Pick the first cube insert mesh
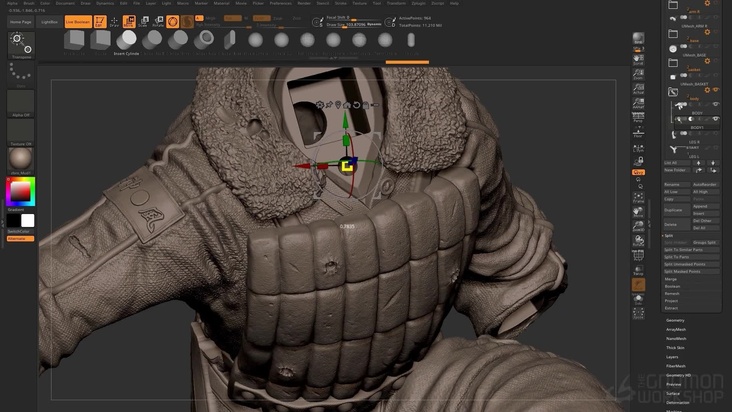 (74, 41)
